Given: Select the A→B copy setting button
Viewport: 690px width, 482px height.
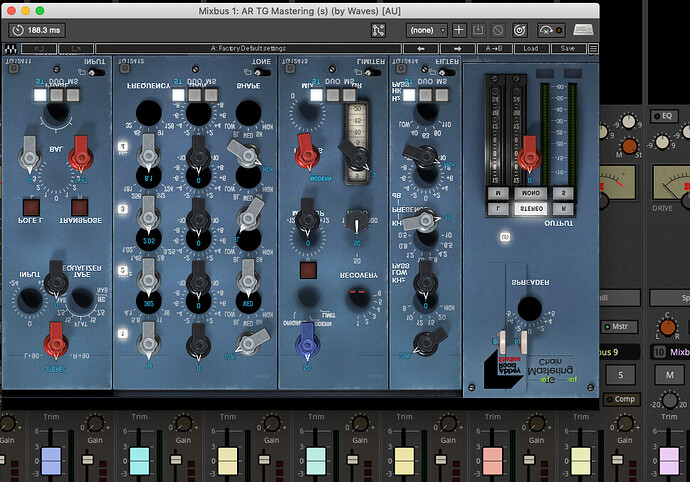Looking at the screenshot, I should [x=493, y=48].
